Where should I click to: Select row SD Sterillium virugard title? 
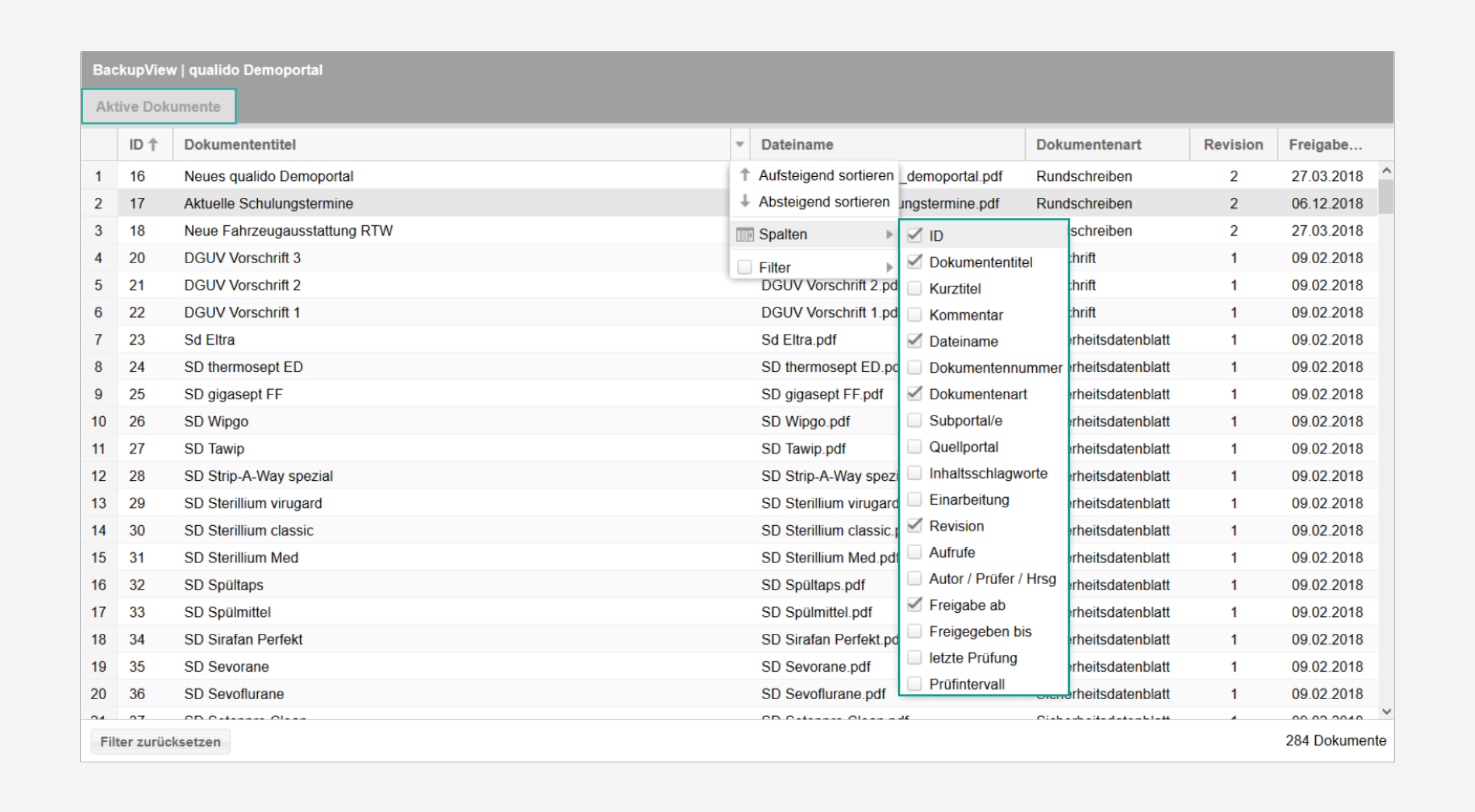pyautogui.click(x=253, y=503)
